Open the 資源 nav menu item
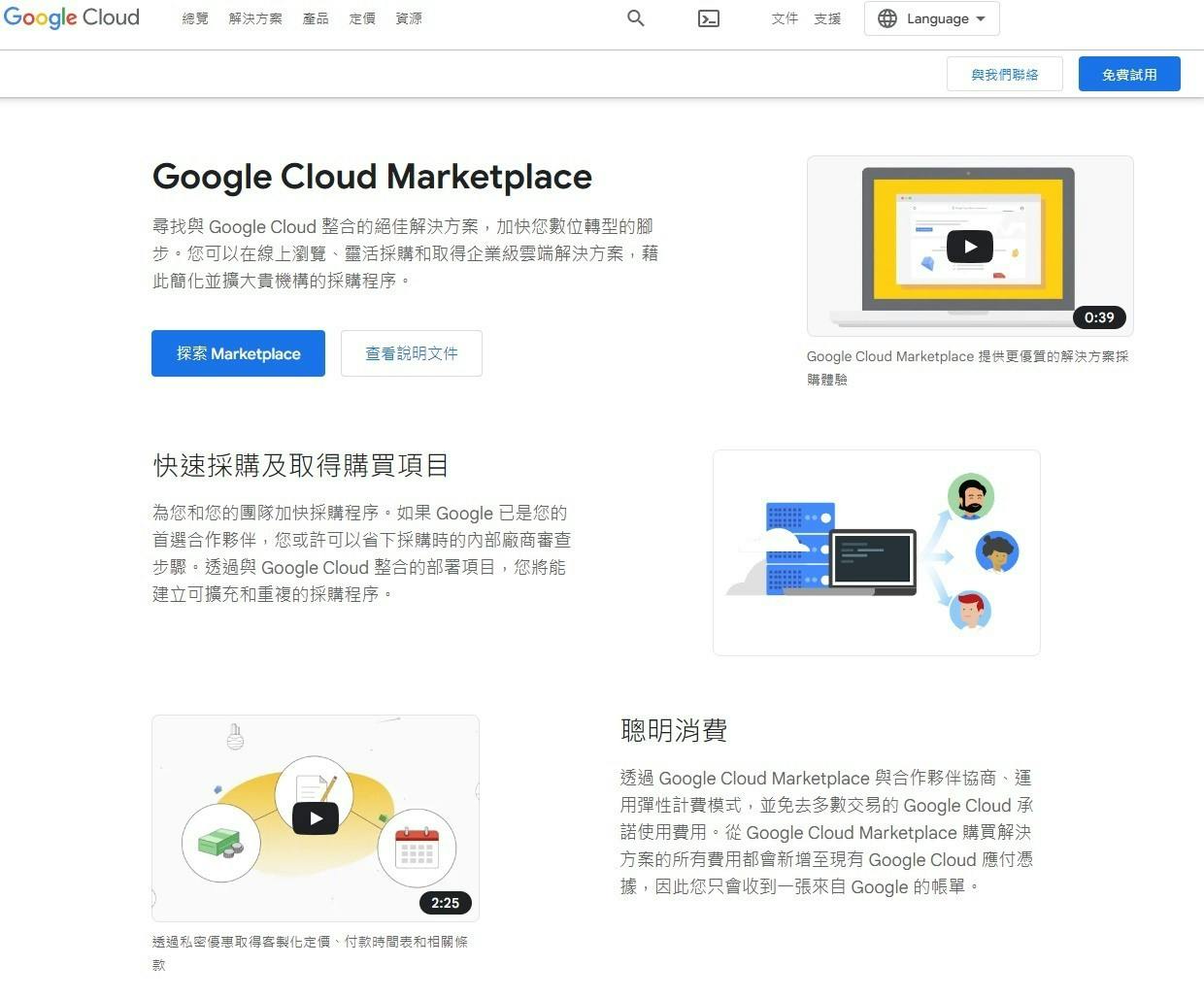1204x999 pixels. pyautogui.click(x=409, y=18)
